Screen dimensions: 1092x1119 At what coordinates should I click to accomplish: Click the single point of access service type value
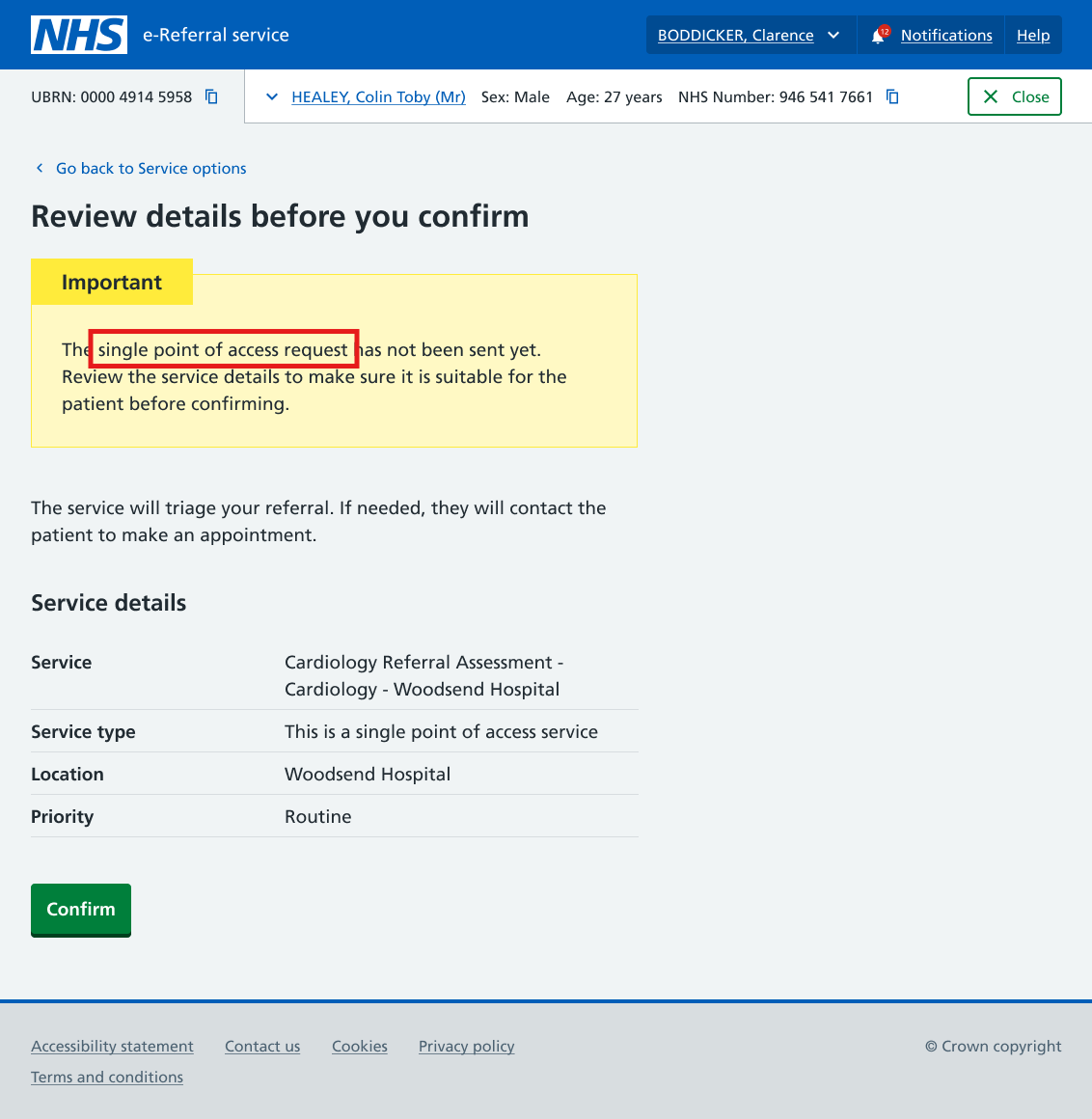coord(441,731)
